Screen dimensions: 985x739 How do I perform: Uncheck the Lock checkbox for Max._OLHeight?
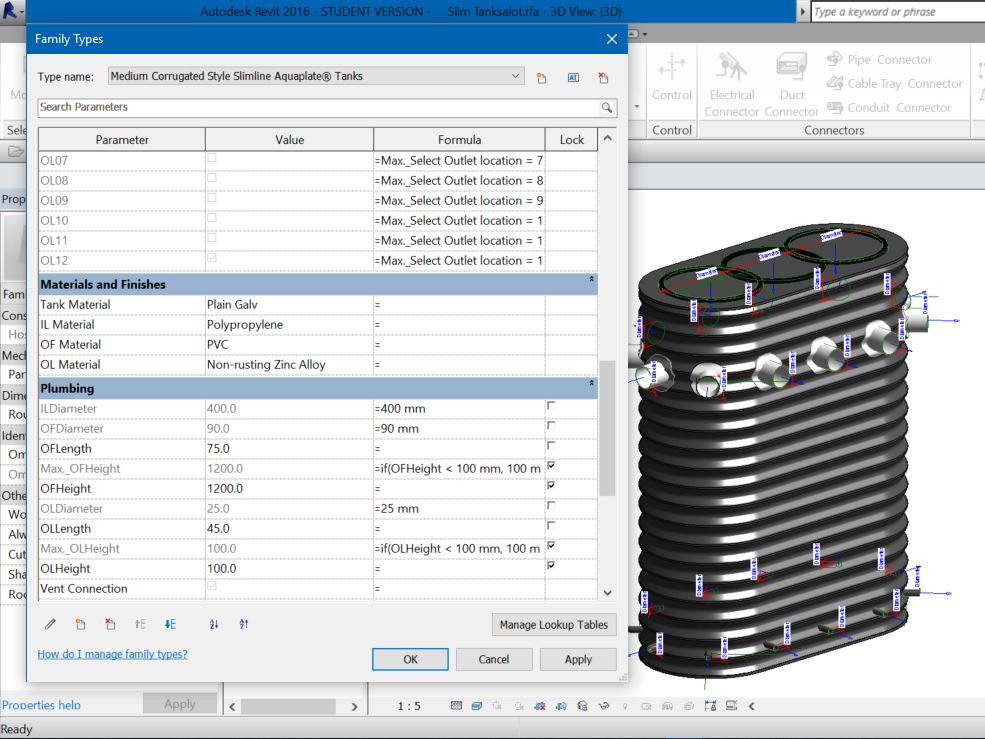pos(551,545)
